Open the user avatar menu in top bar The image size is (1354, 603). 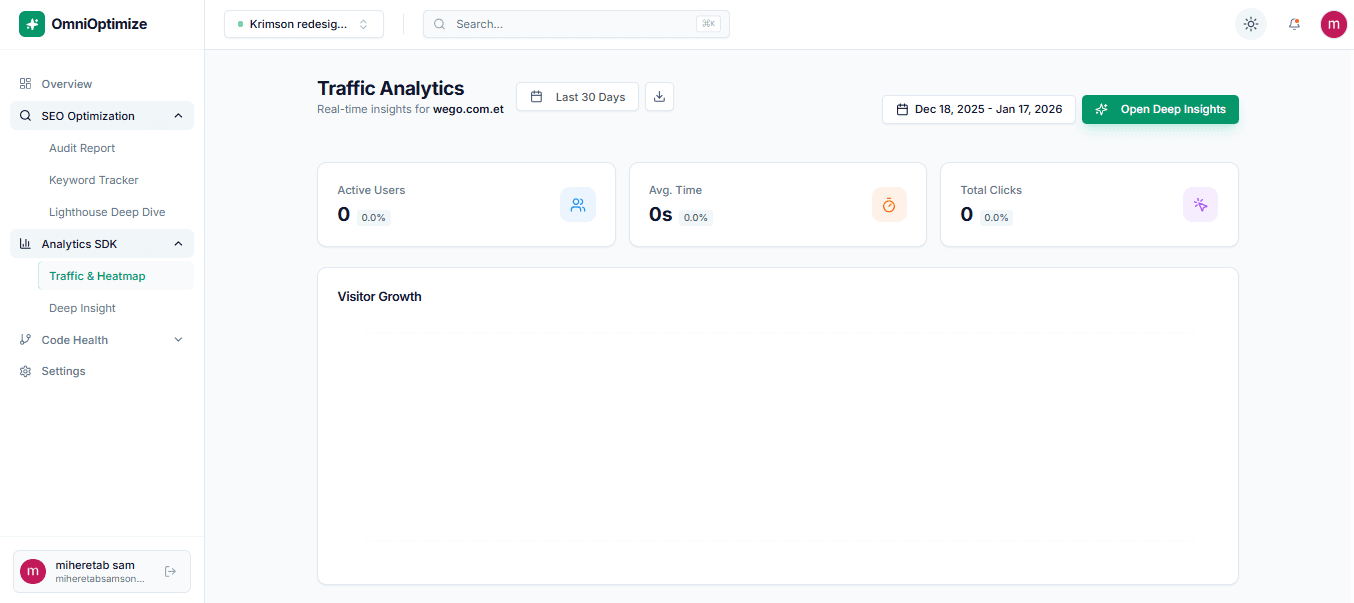click(1333, 24)
